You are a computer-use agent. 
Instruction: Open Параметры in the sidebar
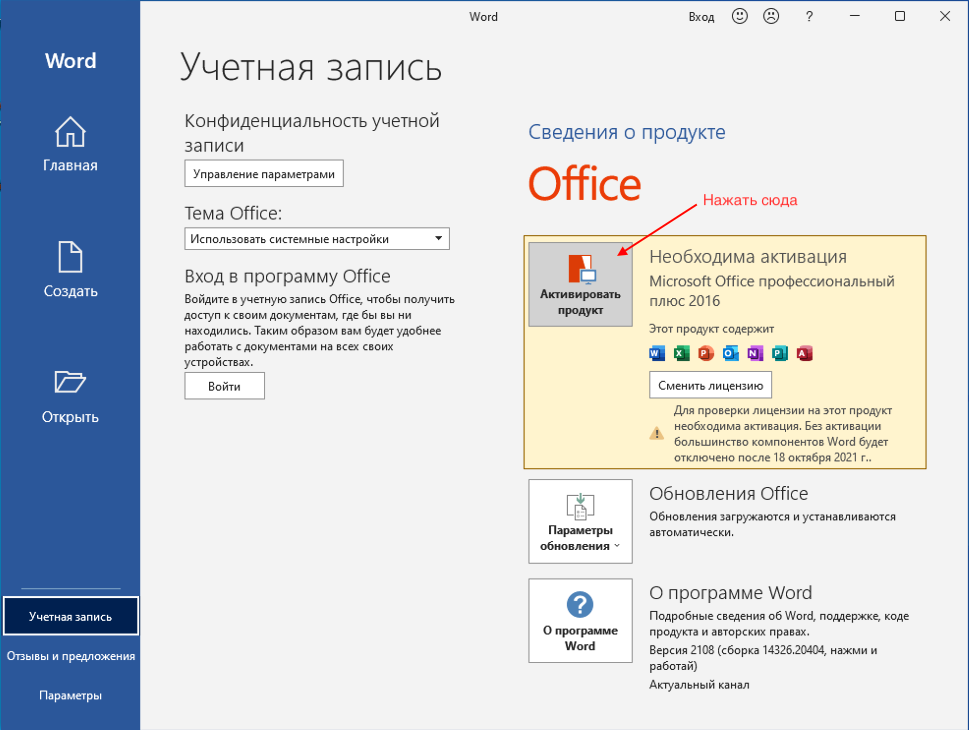70,695
